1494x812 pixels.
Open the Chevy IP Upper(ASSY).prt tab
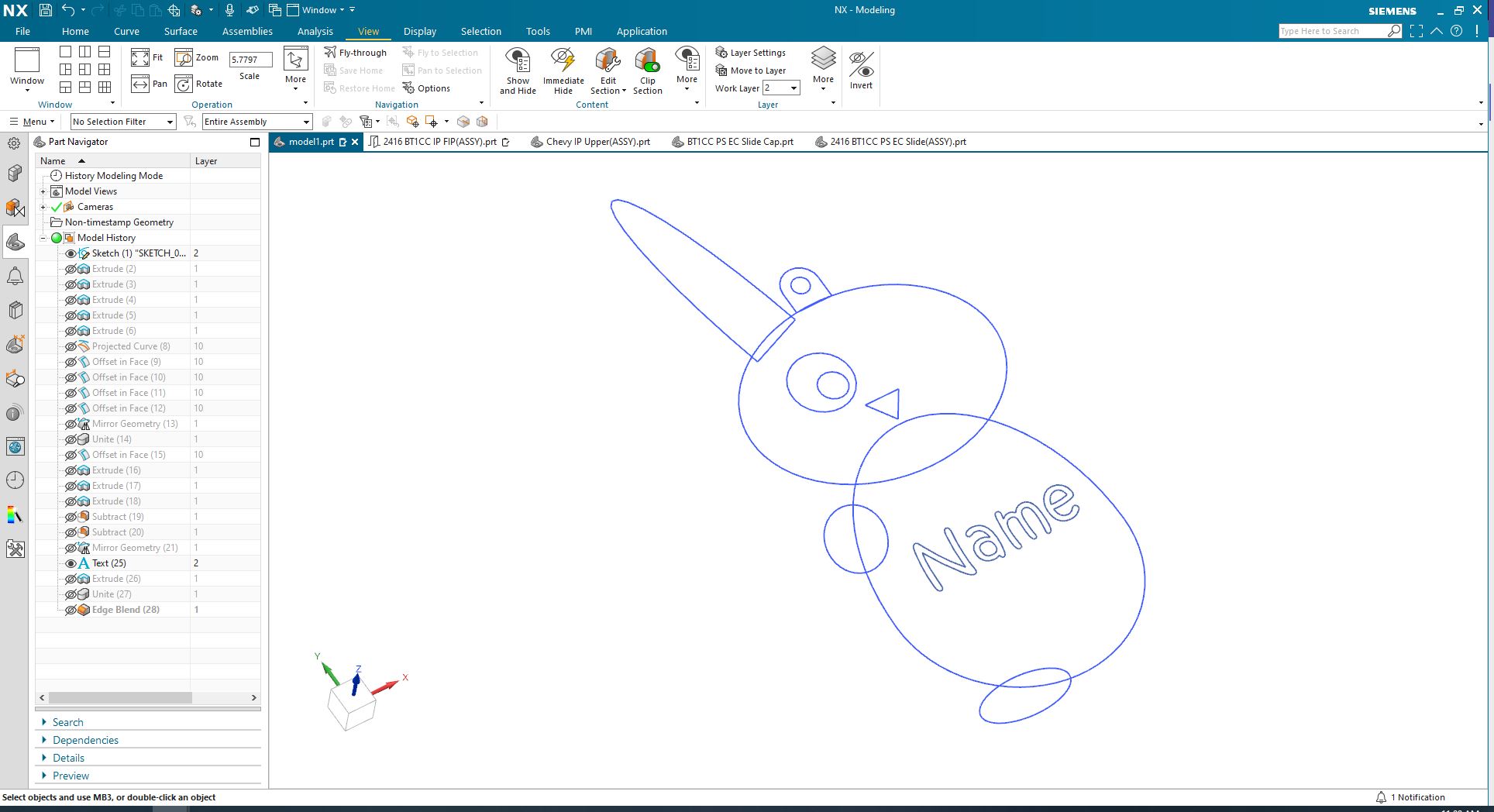(597, 142)
